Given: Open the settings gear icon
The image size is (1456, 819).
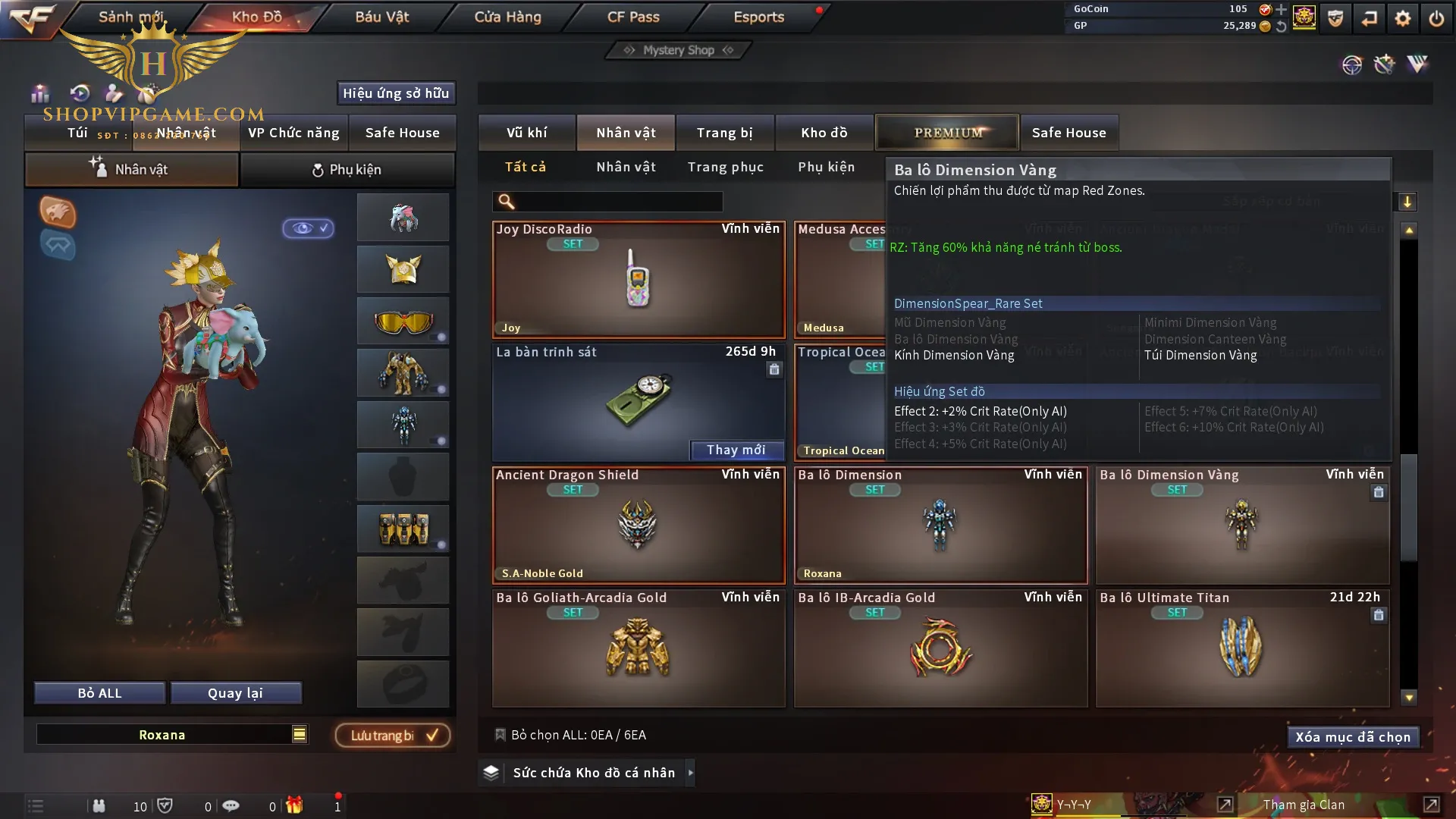Looking at the screenshot, I should click(x=1403, y=18).
